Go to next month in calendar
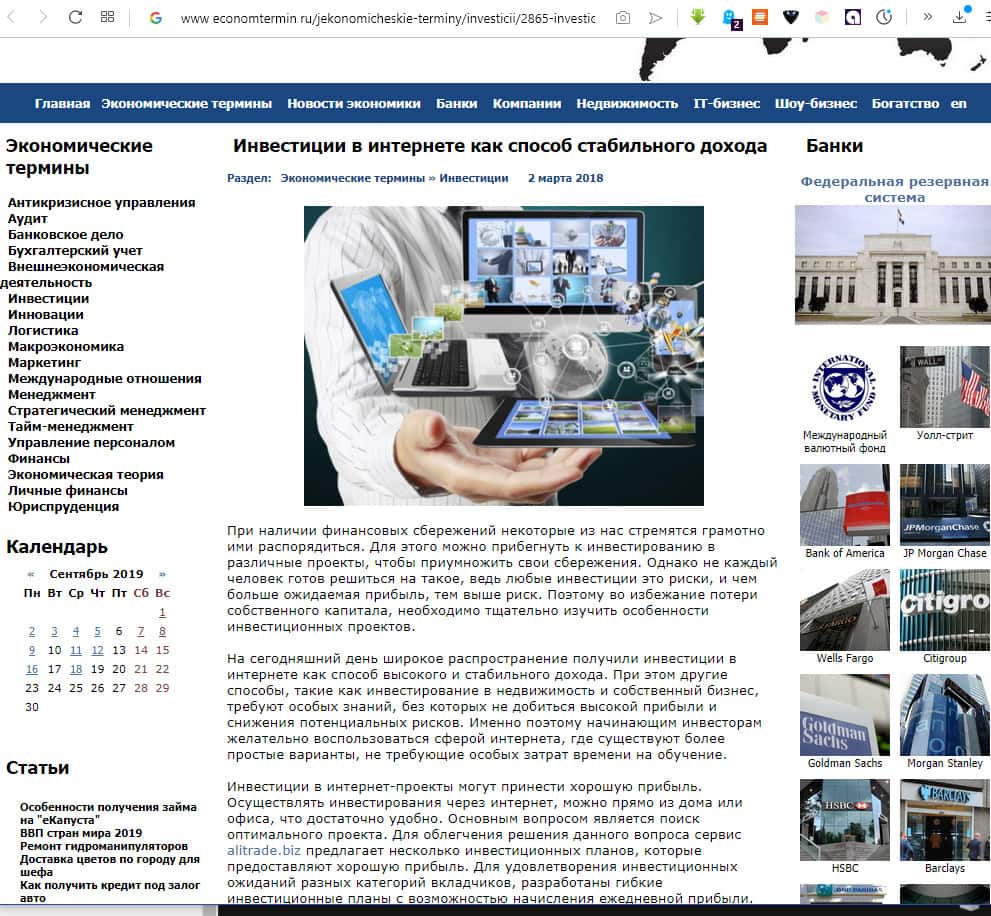The height and width of the screenshot is (916, 991). click(163, 574)
